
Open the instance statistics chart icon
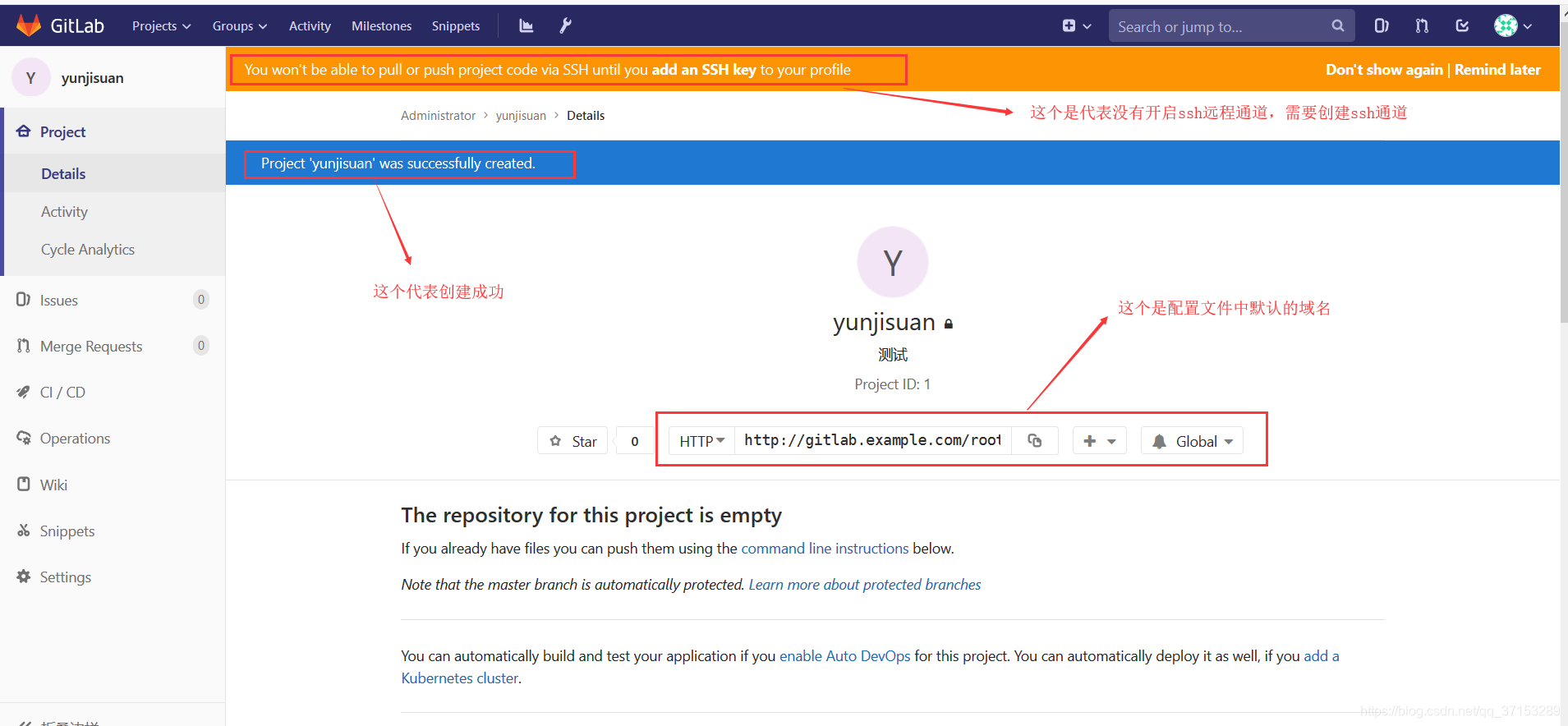[526, 25]
